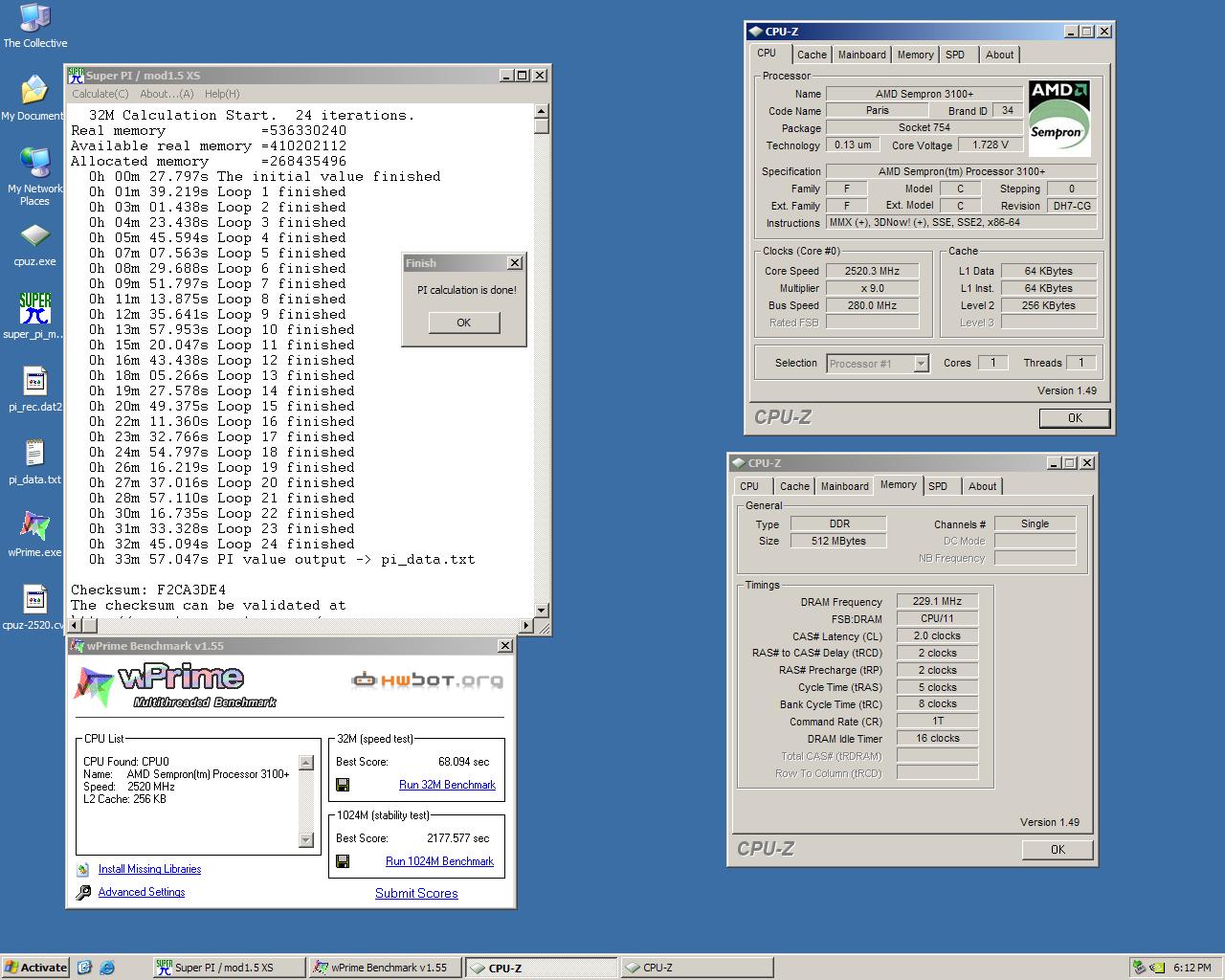Click Advanced Settings key icon
Viewport: 1225px width, 980px height.
click(x=83, y=892)
